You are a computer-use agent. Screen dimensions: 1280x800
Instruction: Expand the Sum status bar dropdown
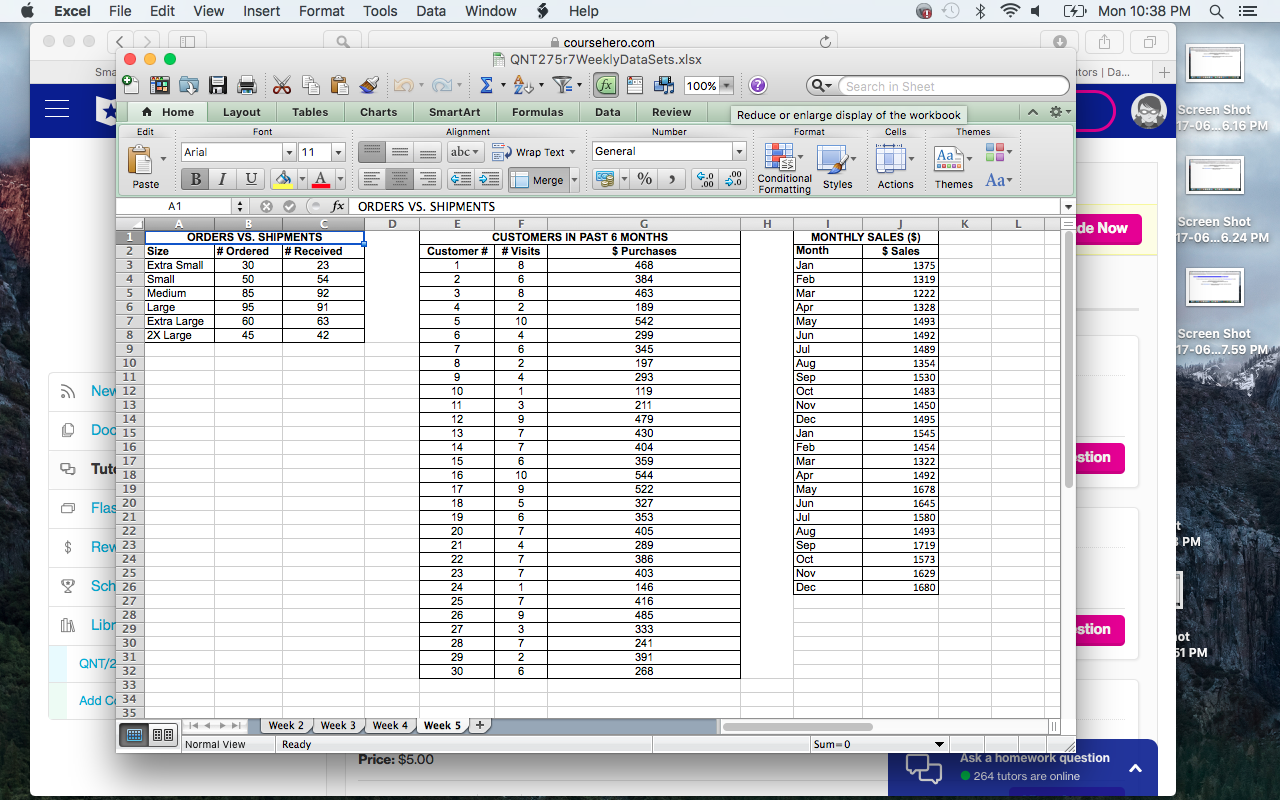(x=939, y=744)
